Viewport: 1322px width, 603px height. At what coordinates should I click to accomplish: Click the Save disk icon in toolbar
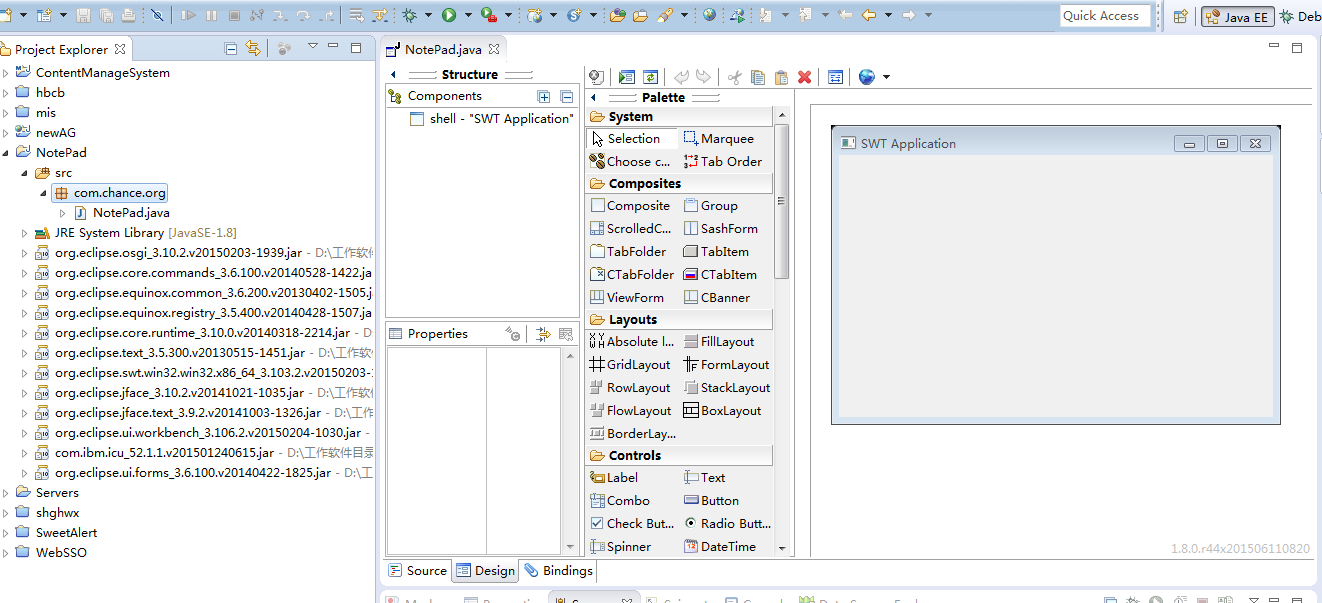click(x=83, y=15)
